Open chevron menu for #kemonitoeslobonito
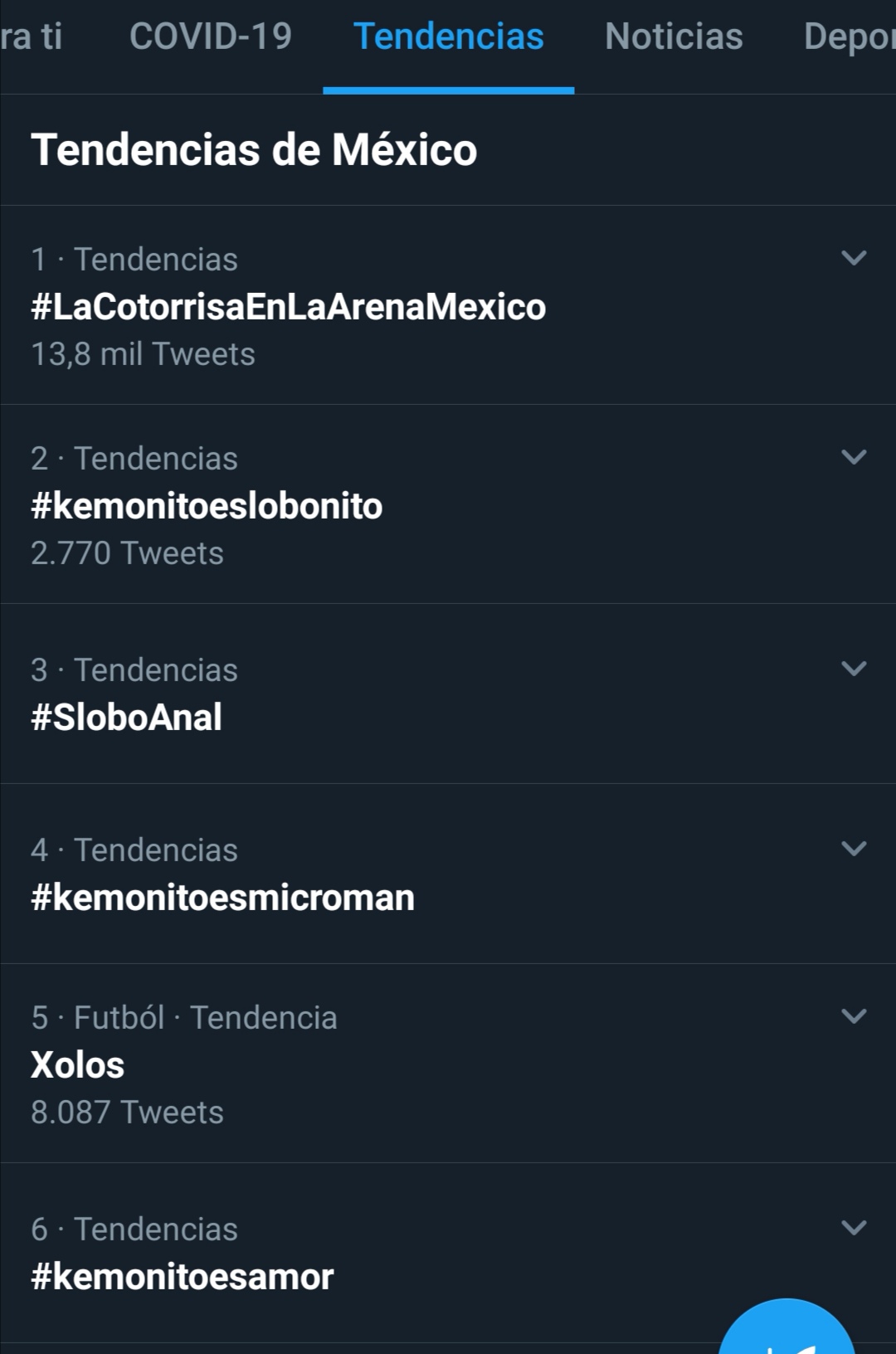The height and width of the screenshot is (1354, 896). 854,457
